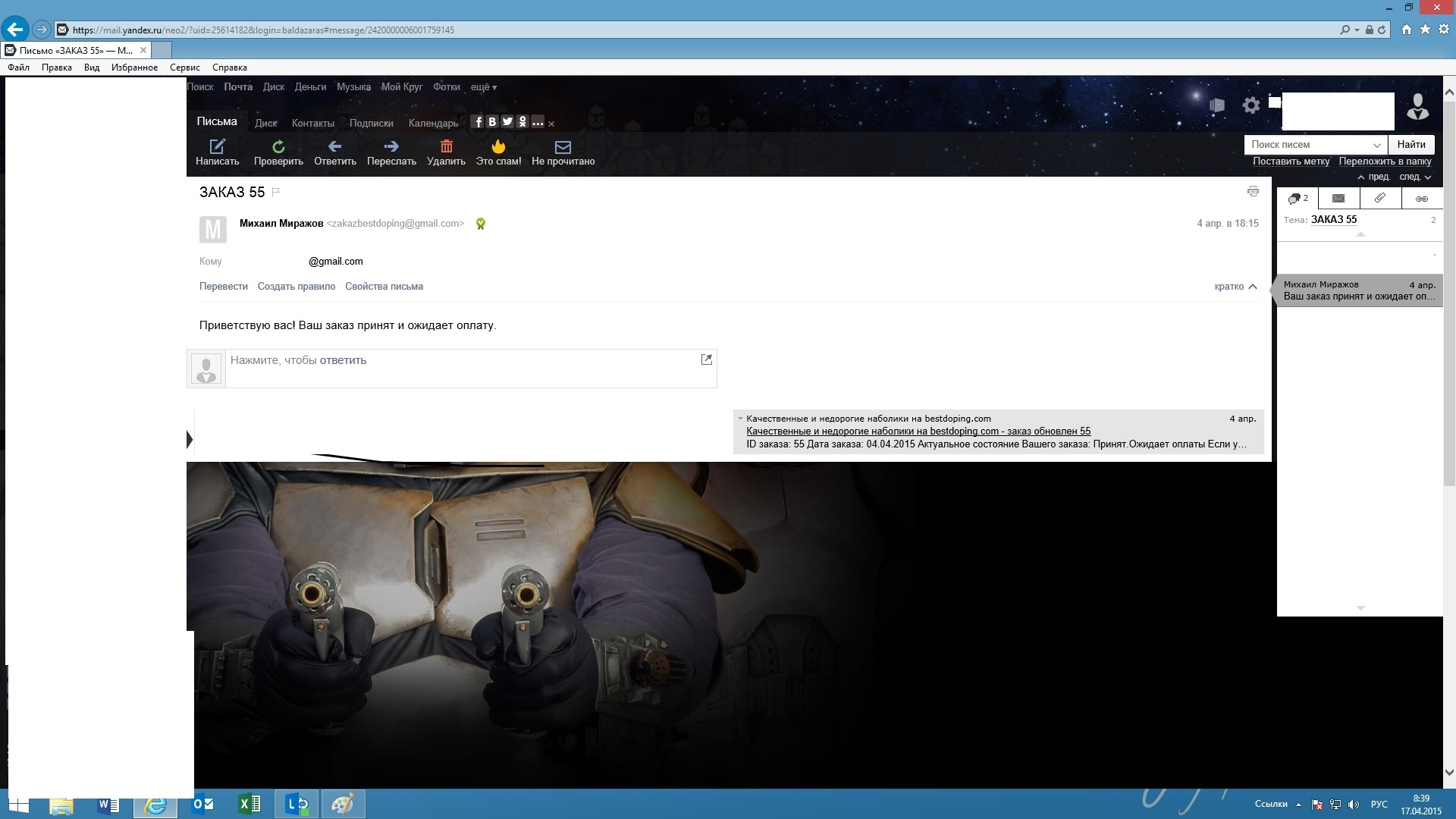1456x819 pixels.
Task: Open the settings gear icon
Action: [1251, 105]
